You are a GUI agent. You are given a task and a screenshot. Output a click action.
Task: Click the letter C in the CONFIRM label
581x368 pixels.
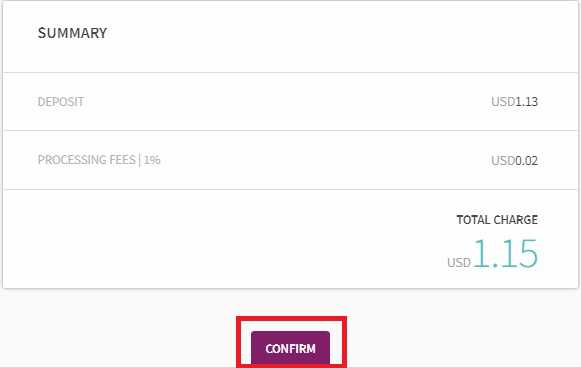[x=269, y=349]
